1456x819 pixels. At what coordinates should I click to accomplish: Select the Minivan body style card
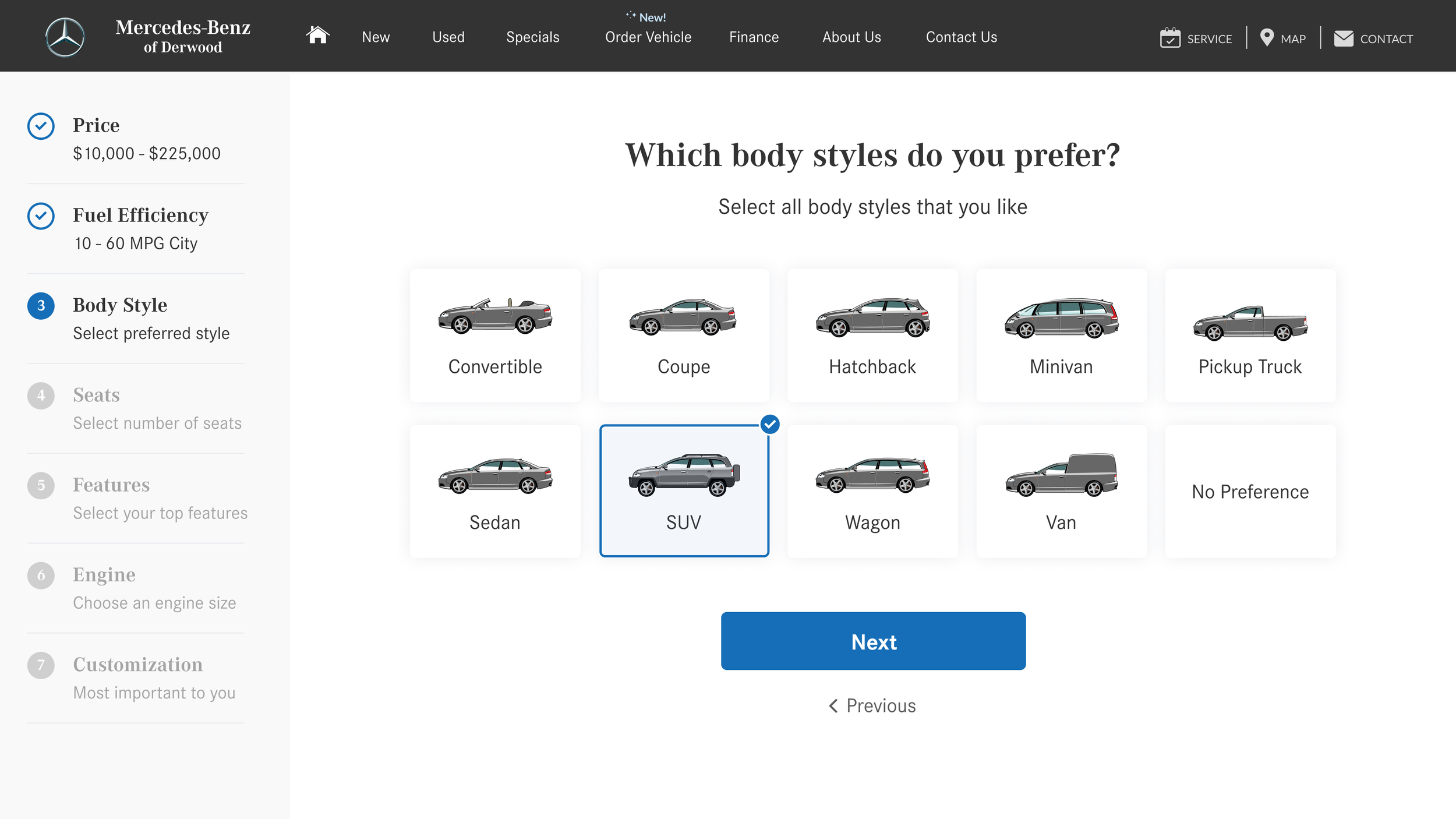click(x=1061, y=336)
